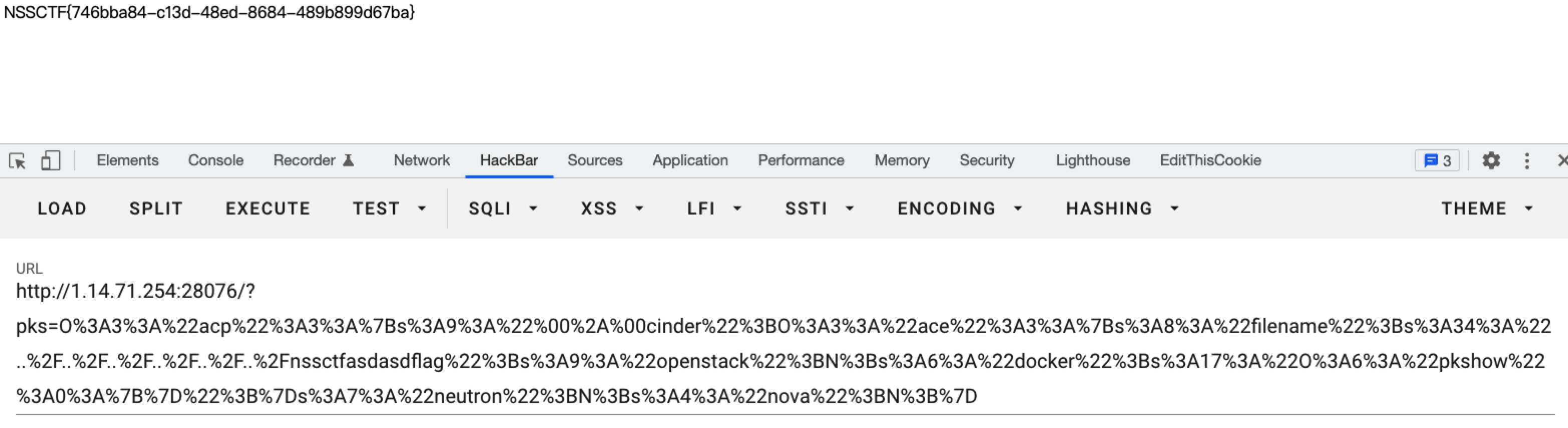Open the DevTools three-dot menu
Viewport: 1568px width, 428px height.
click(x=1526, y=161)
